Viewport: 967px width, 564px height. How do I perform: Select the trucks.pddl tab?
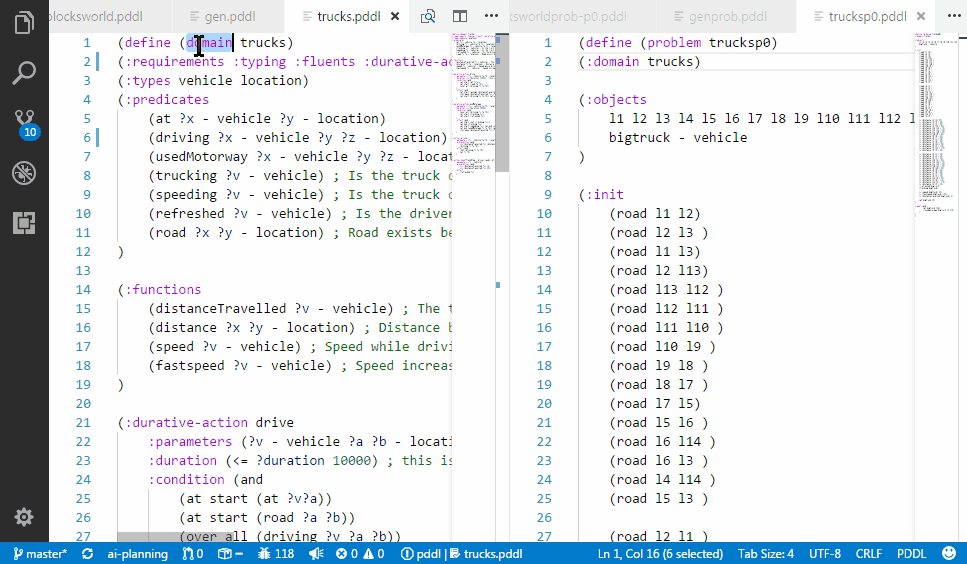click(x=348, y=17)
